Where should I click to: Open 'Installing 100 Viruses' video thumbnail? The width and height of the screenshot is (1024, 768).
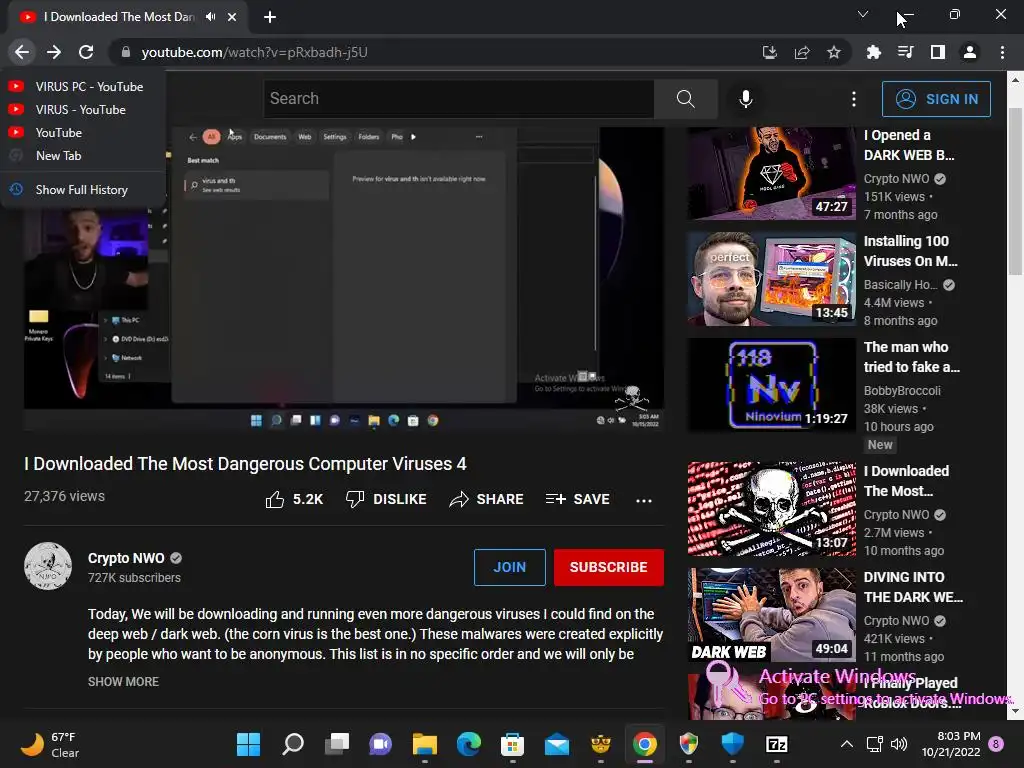click(x=771, y=279)
